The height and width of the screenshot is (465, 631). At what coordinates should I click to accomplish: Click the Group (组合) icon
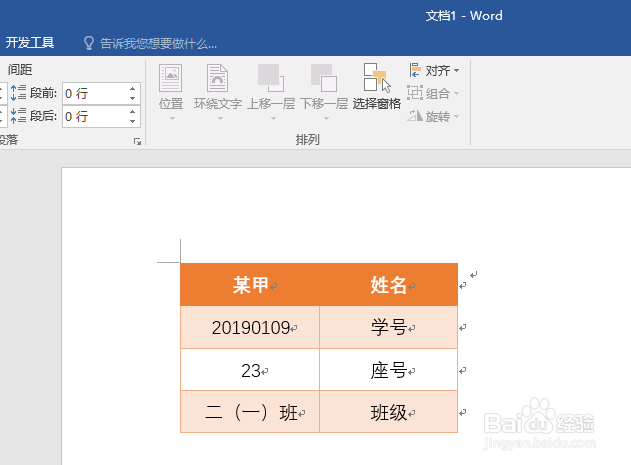[x=415, y=93]
